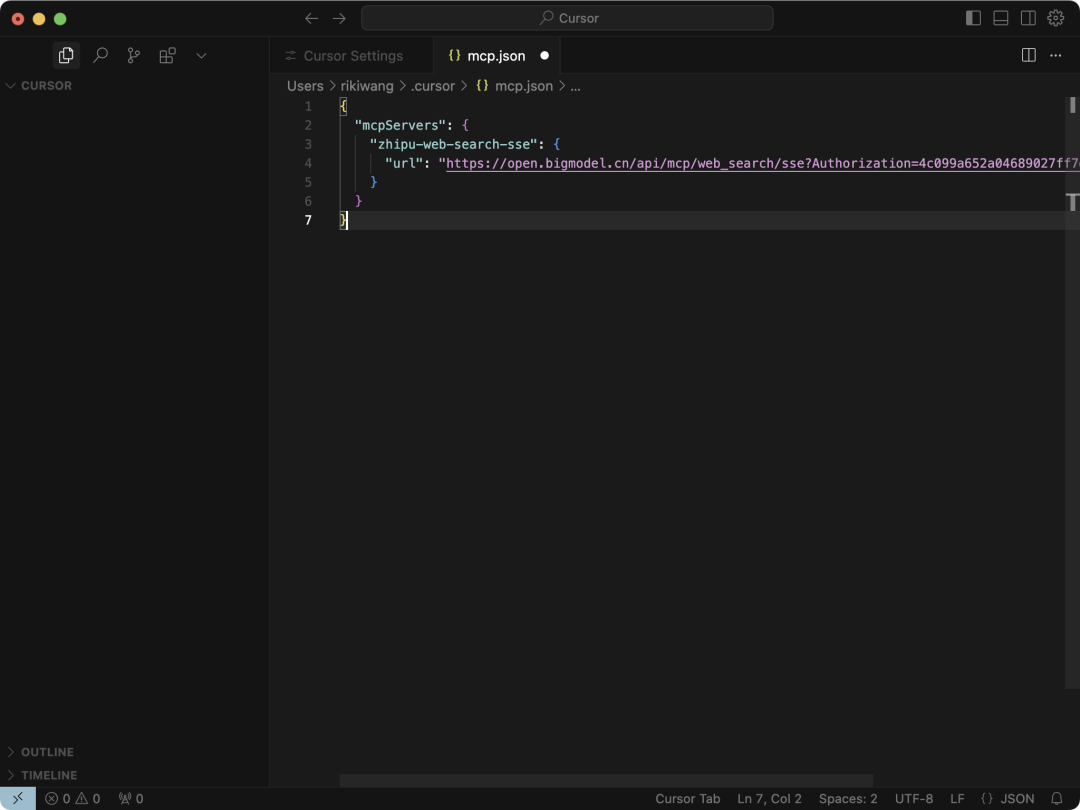Open the editor More Actions menu
Viewport: 1080px width, 810px height.
1056,55
